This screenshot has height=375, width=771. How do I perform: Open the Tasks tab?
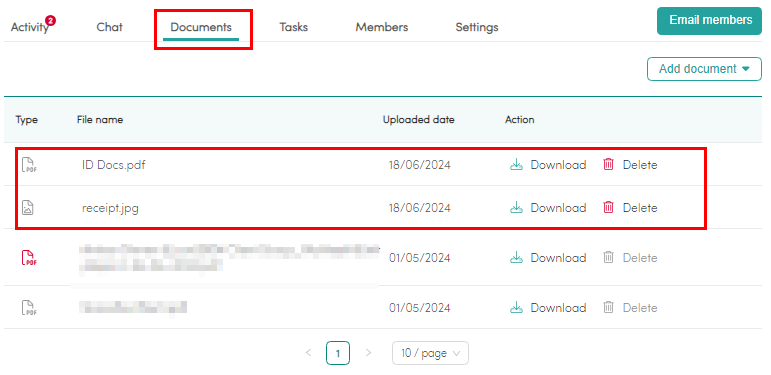pos(294,27)
